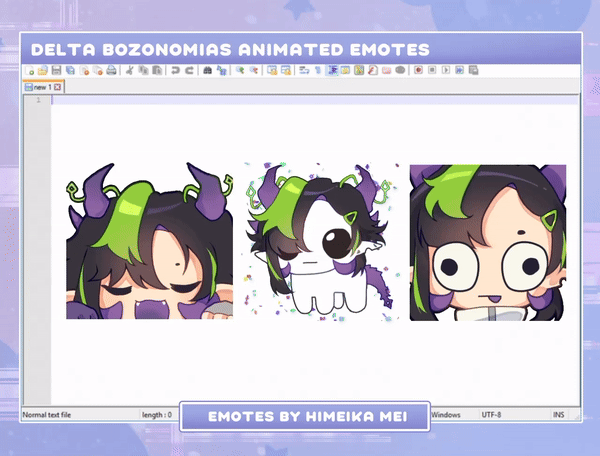The width and height of the screenshot is (600, 456).
Task: Click the UTF-8 encoding in status bar
Action: (493, 414)
